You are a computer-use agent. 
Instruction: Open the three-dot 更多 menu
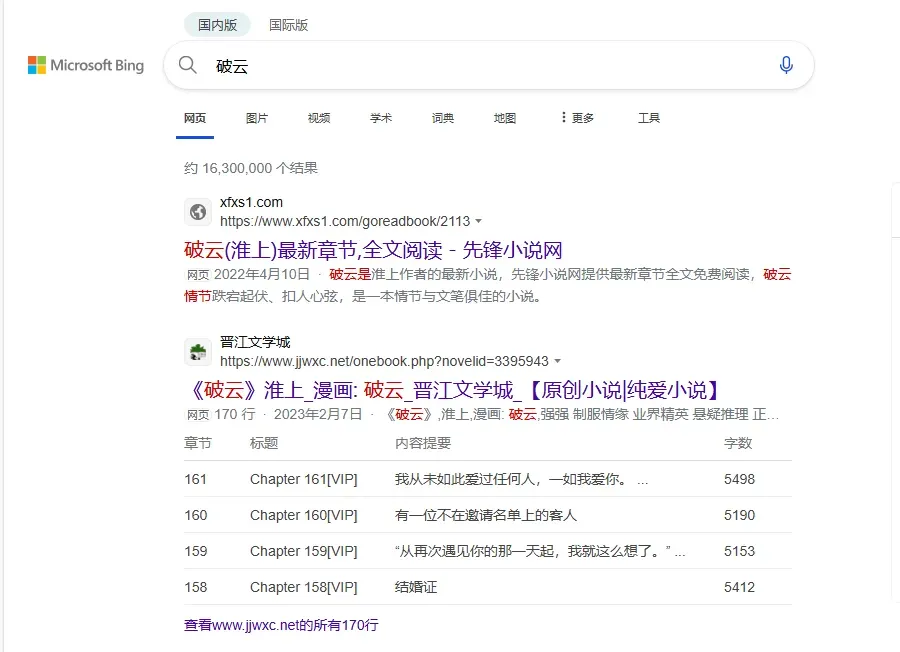coord(577,118)
